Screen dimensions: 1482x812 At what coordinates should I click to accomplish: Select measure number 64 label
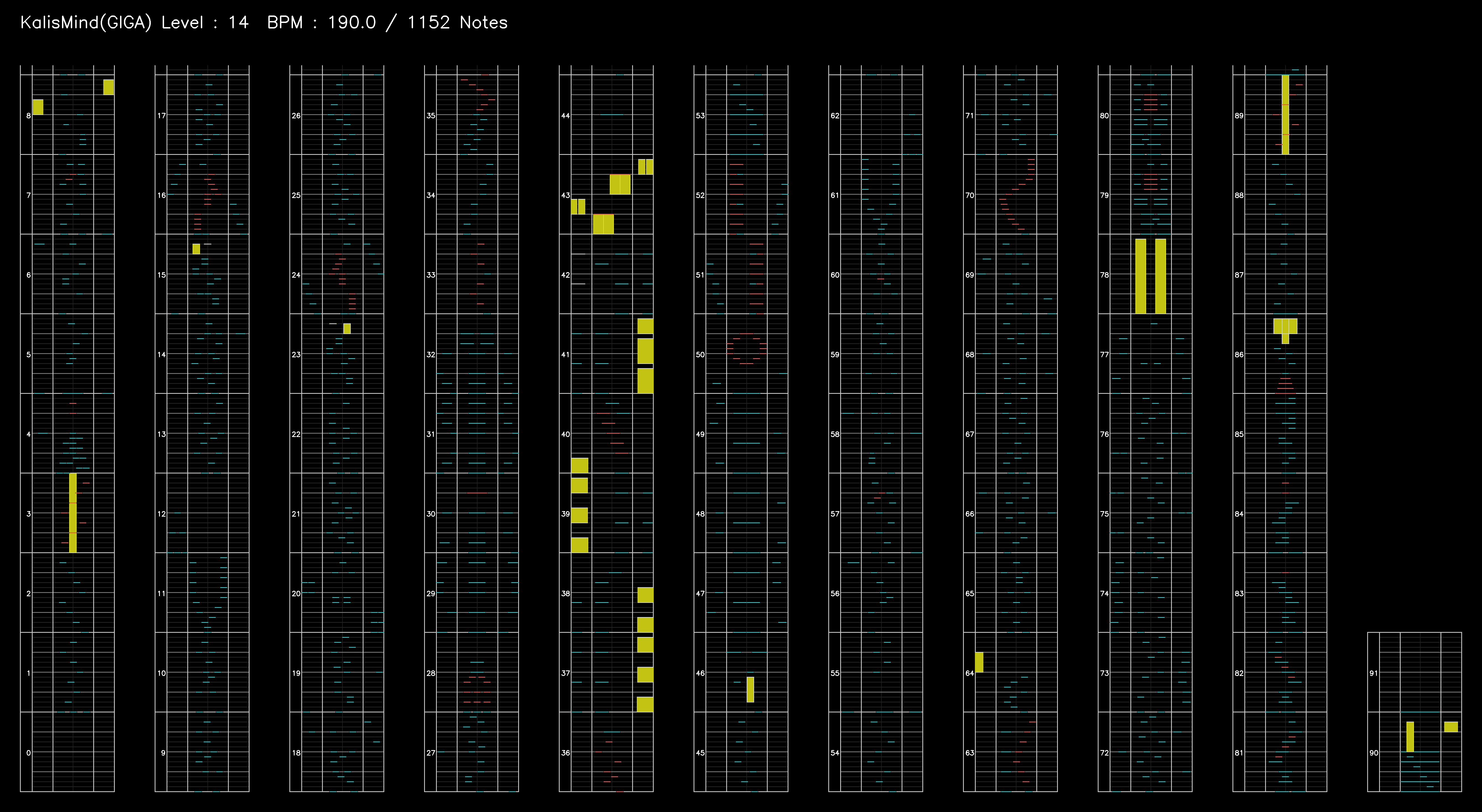[x=969, y=673]
